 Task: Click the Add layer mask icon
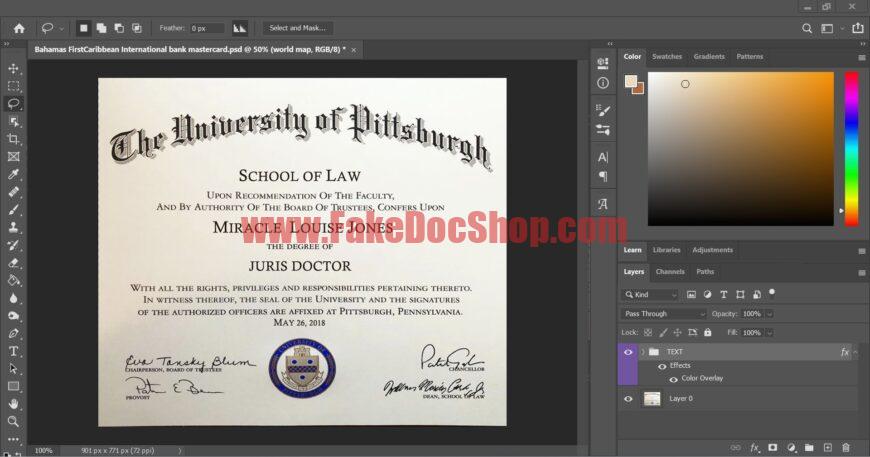pyautogui.click(x=772, y=447)
